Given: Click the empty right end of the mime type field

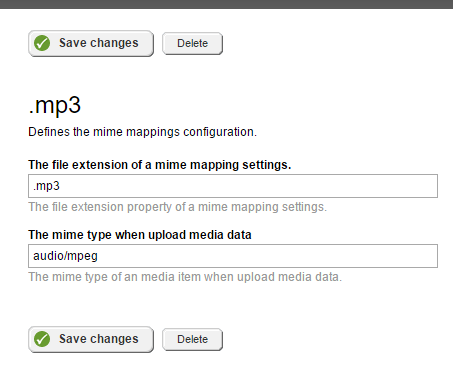Looking at the screenshot, I should [x=400, y=256].
